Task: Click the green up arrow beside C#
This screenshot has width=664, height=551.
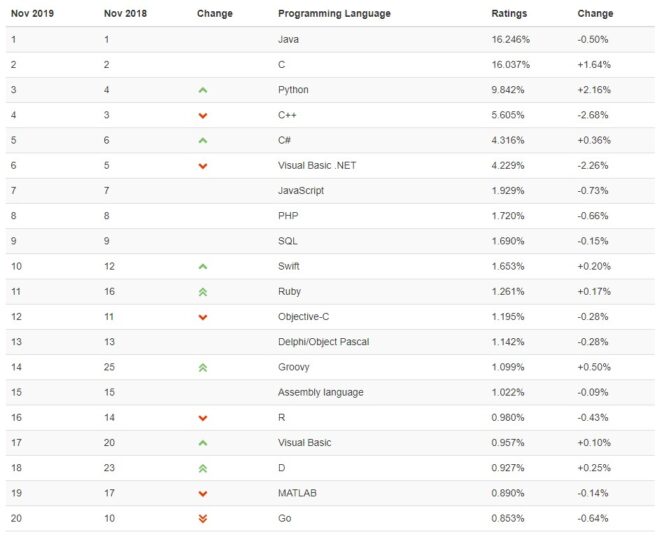Action: [x=203, y=141]
